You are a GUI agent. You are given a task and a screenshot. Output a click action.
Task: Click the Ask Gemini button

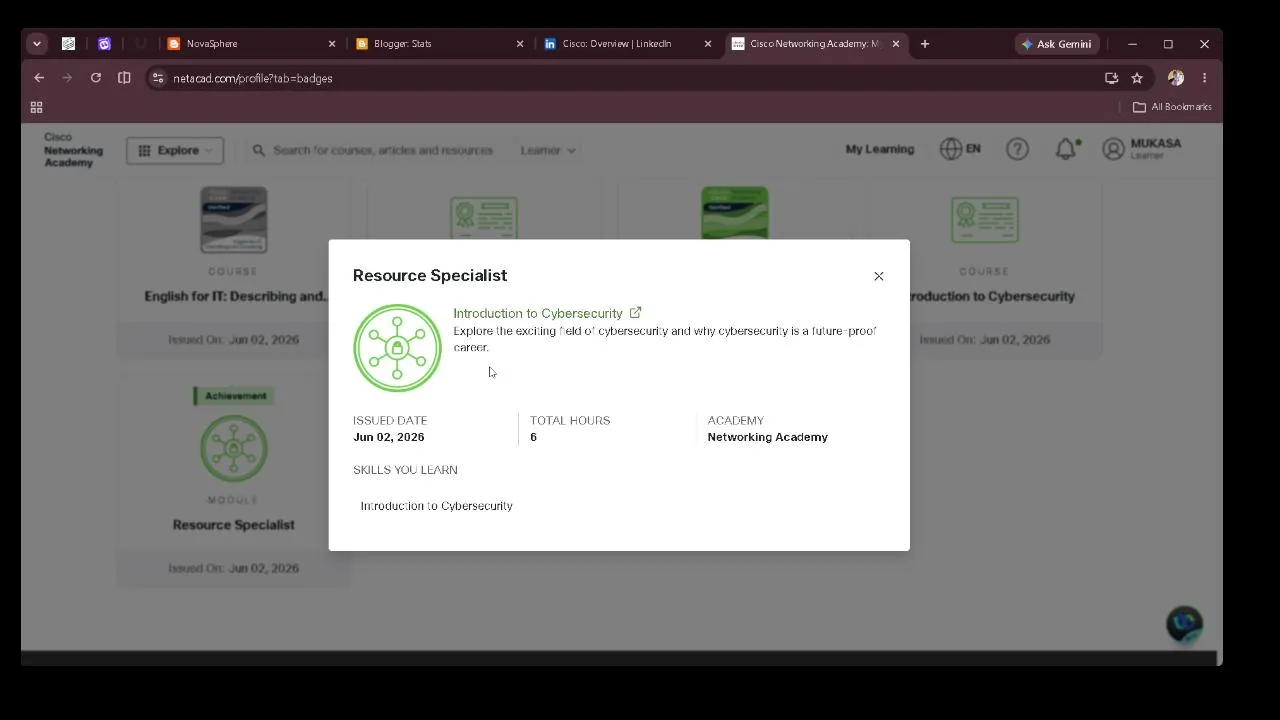coord(1057,44)
